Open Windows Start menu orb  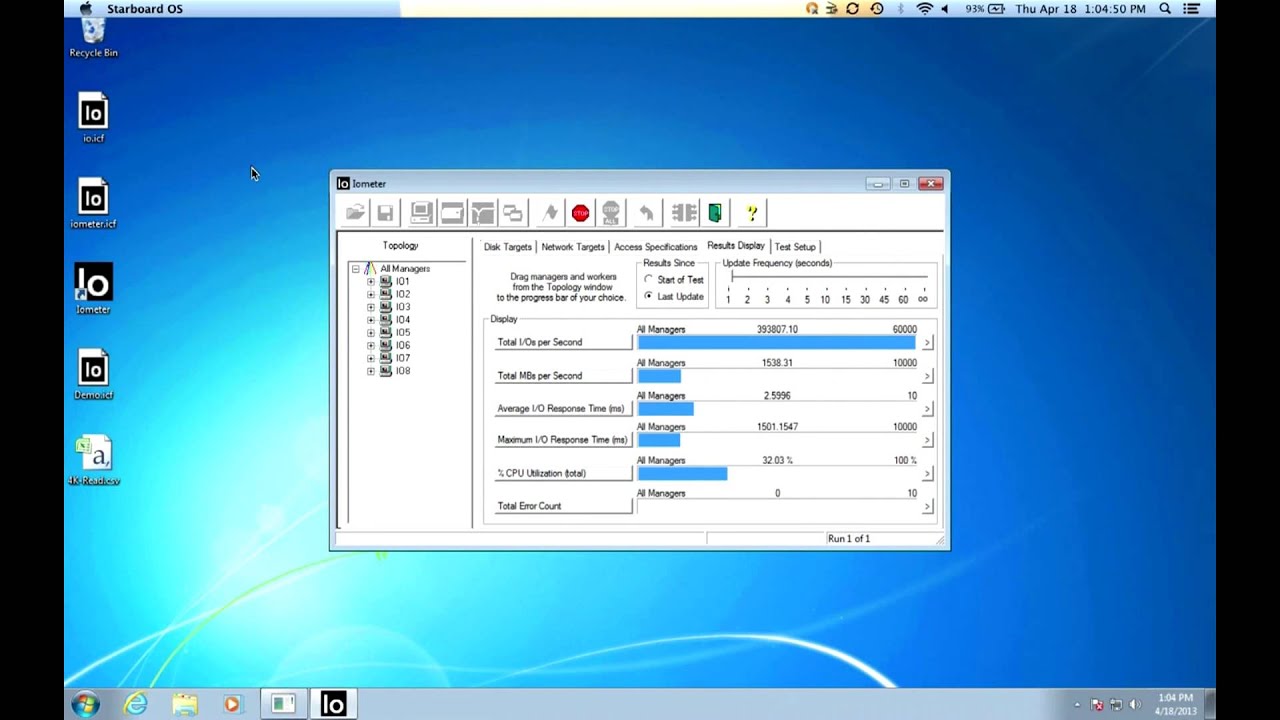85,704
